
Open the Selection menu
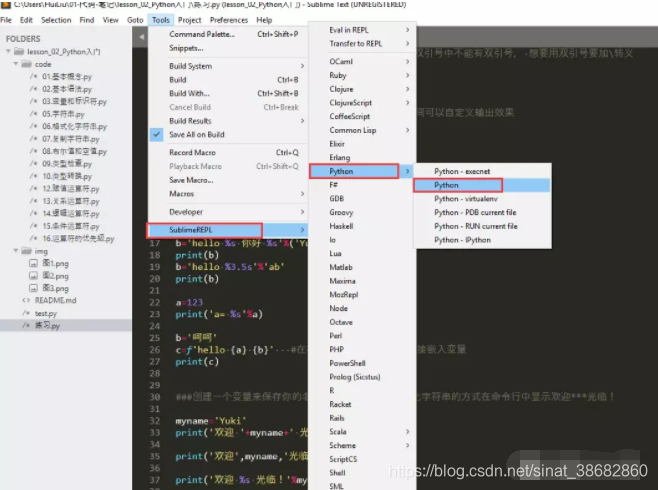pyautogui.click(x=56, y=20)
